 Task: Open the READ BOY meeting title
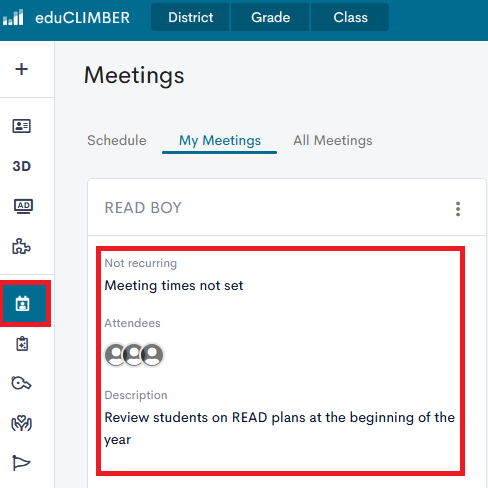coord(143,208)
